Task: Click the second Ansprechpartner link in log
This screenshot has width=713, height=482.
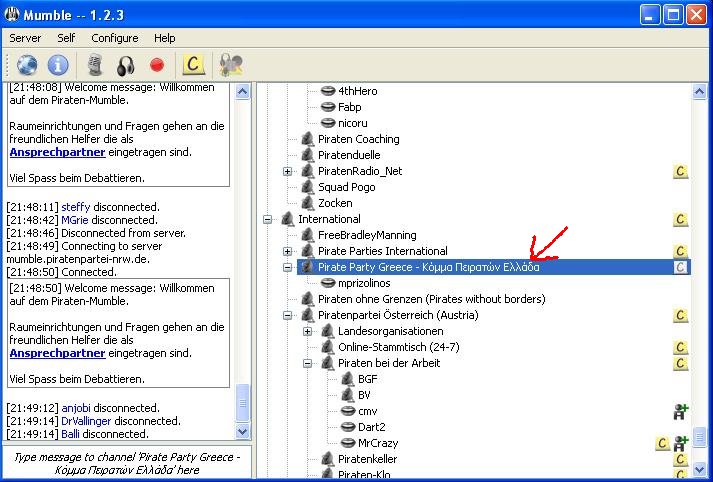Action: pyautogui.click(x=57, y=353)
